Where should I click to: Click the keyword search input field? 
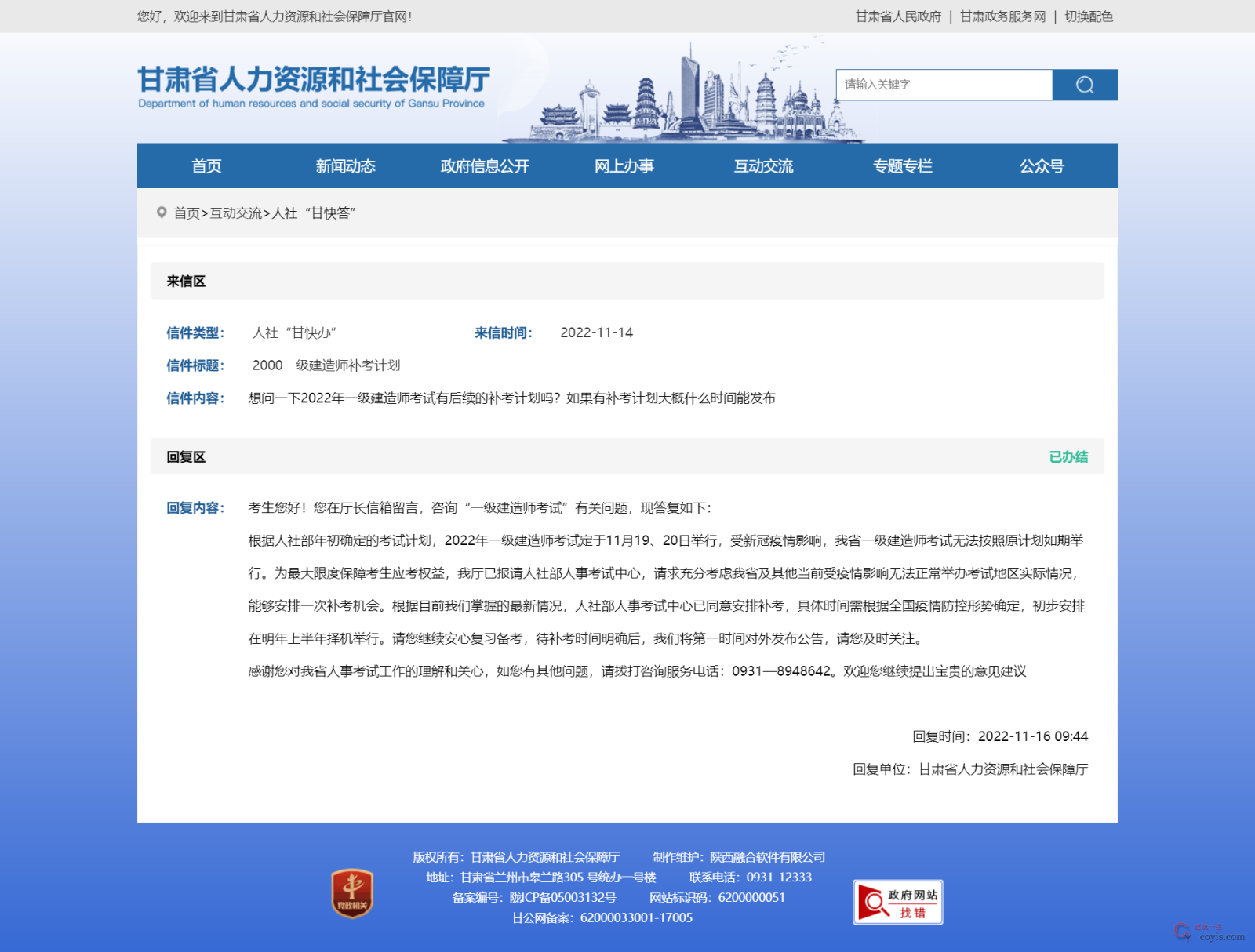(941, 85)
